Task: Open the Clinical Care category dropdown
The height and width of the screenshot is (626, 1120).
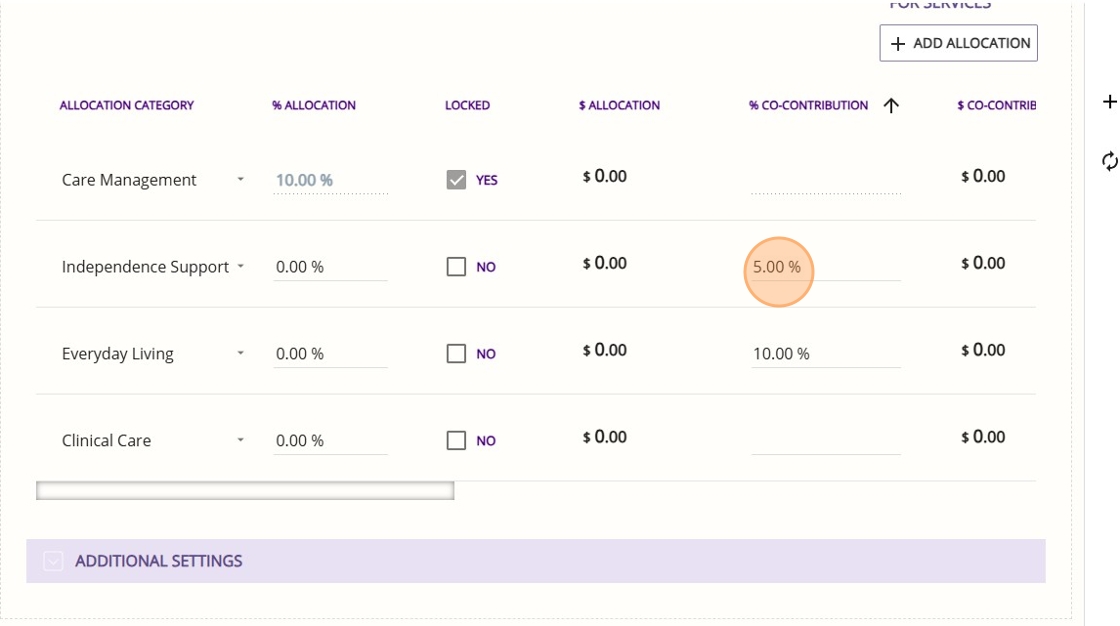Action: tap(240, 441)
